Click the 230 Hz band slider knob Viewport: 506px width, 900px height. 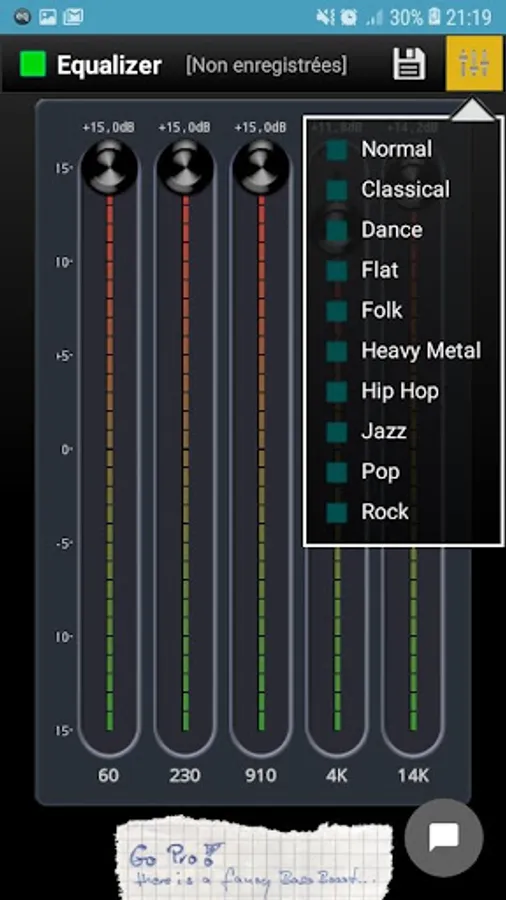click(185, 166)
